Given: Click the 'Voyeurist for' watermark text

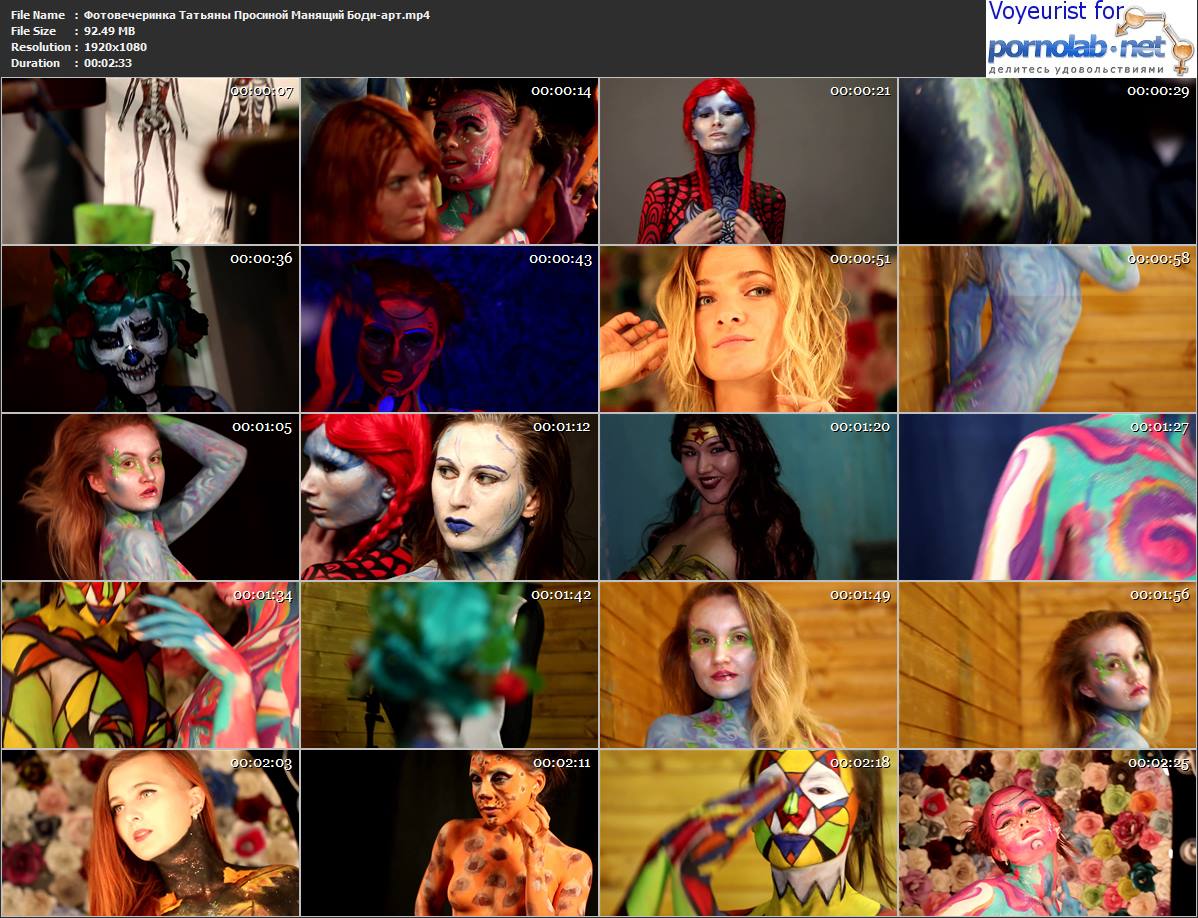Looking at the screenshot, I should (x=1055, y=13).
